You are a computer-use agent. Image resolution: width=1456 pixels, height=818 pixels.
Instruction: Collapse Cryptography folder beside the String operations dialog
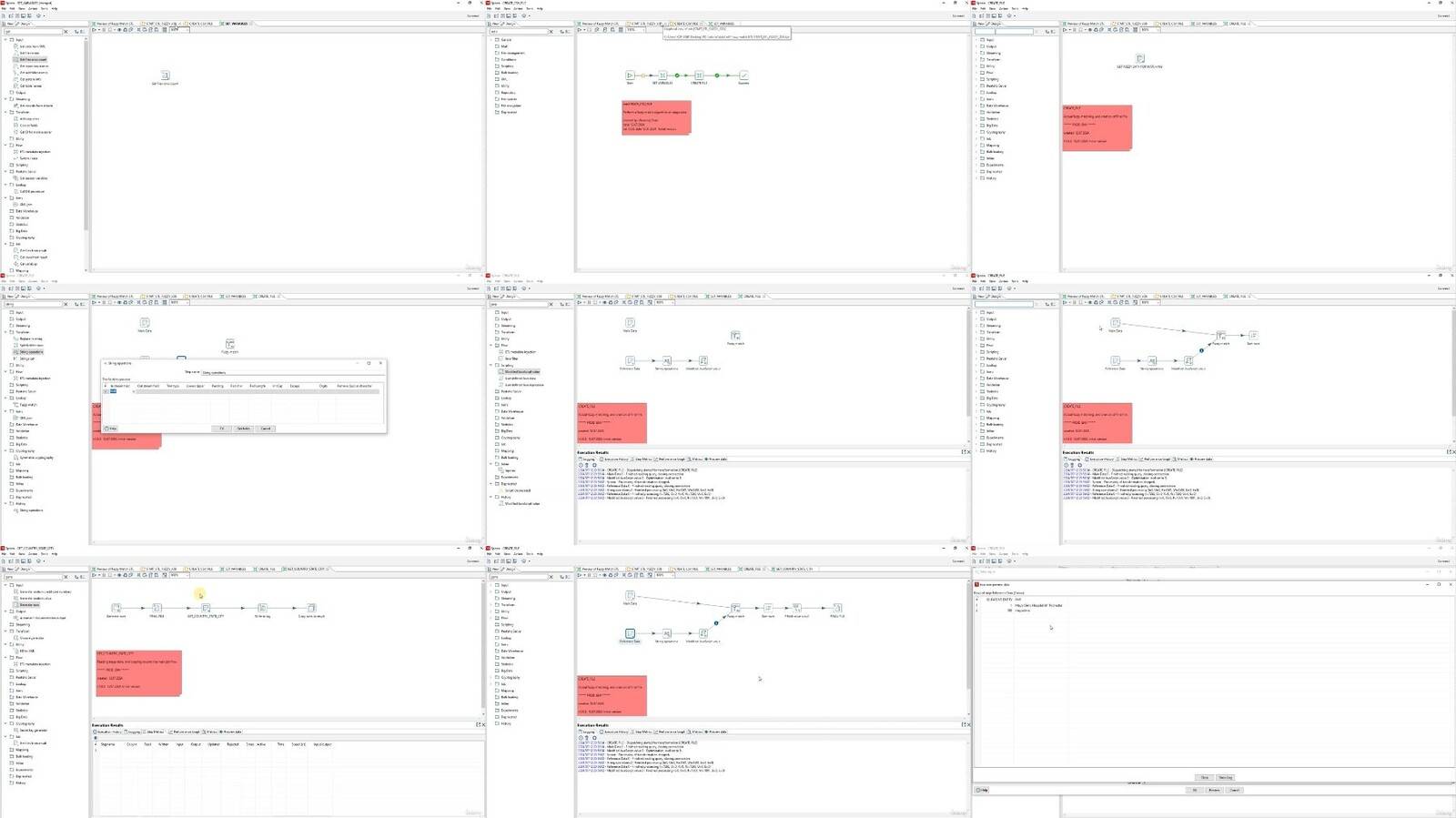(x=6, y=451)
